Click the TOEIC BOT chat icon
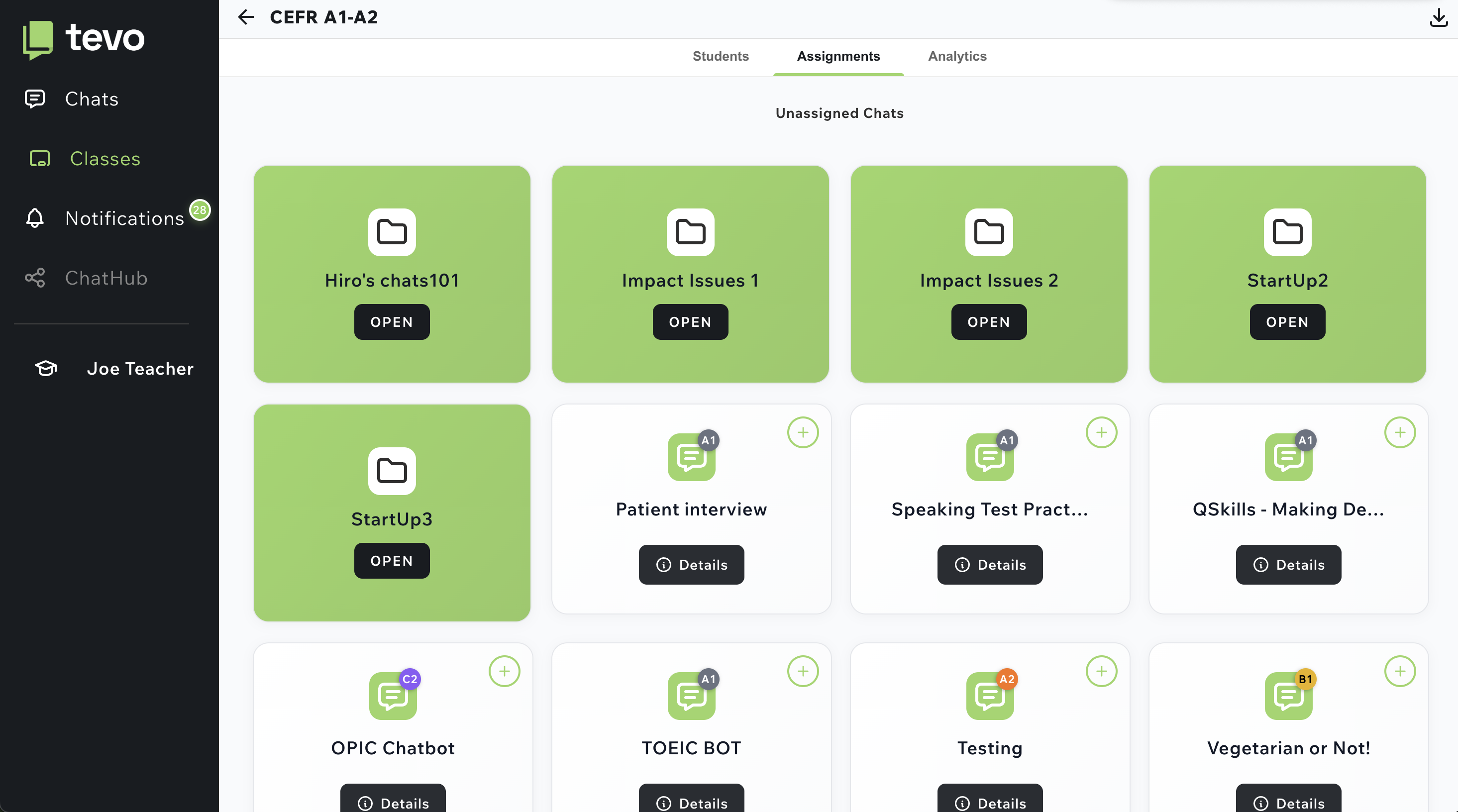1458x812 pixels. click(691, 696)
